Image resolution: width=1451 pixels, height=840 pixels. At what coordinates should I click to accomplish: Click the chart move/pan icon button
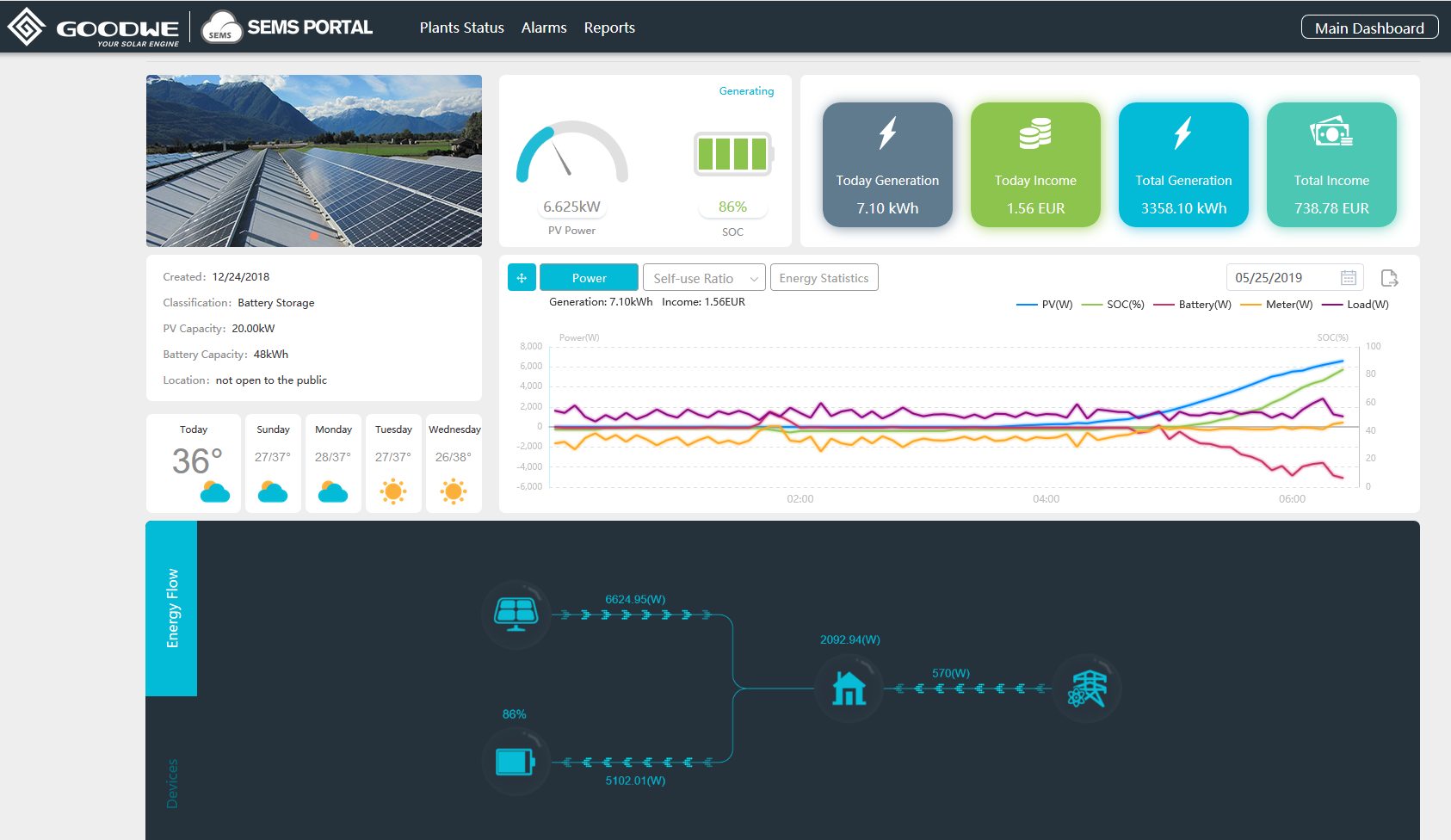click(522, 278)
